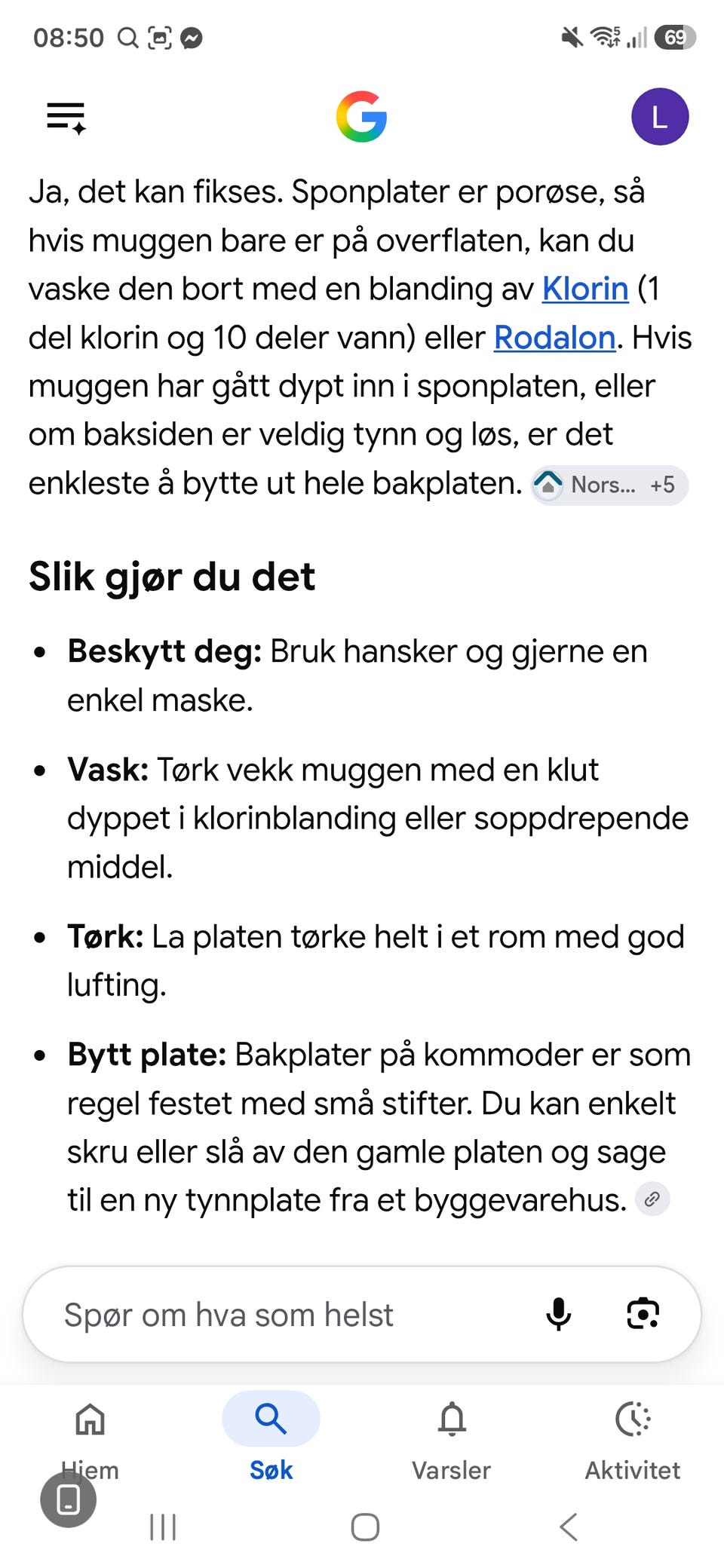Tap the 'Slik gjør du det' heading
This screenshot has width=724, height=1568.
(172, 577)
